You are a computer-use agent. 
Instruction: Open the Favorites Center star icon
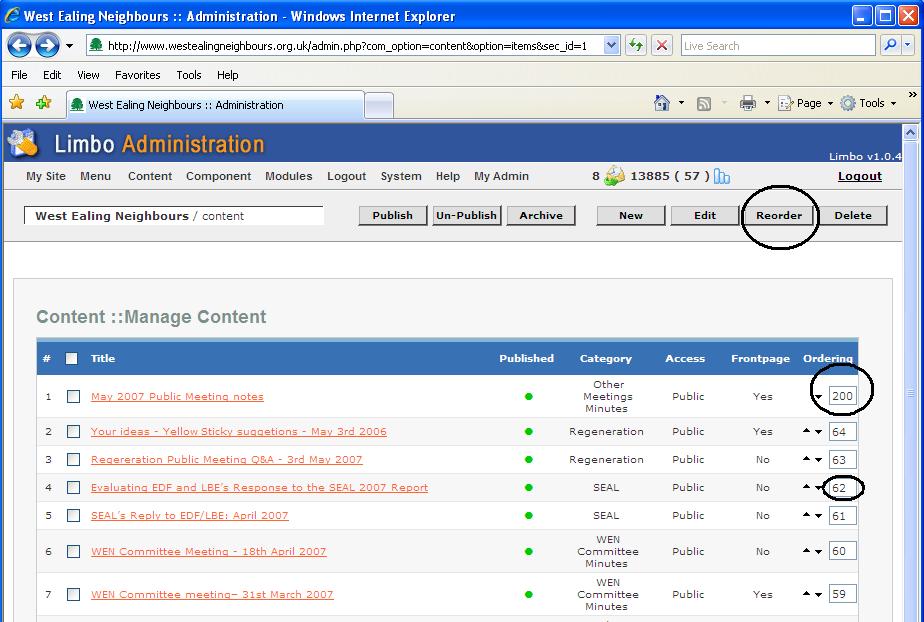(16, 102)
